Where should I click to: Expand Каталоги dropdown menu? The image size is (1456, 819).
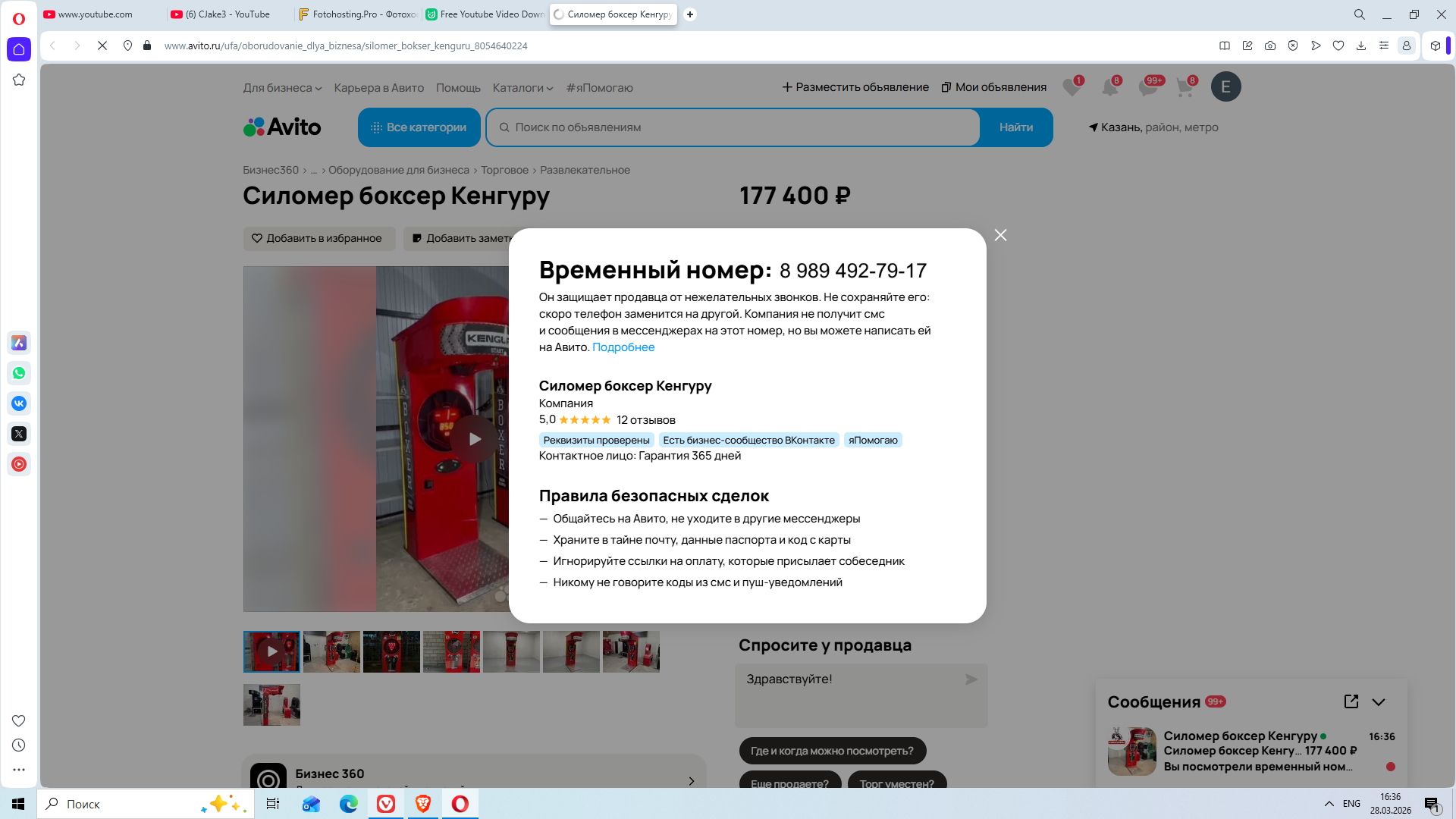coord(522,88)
